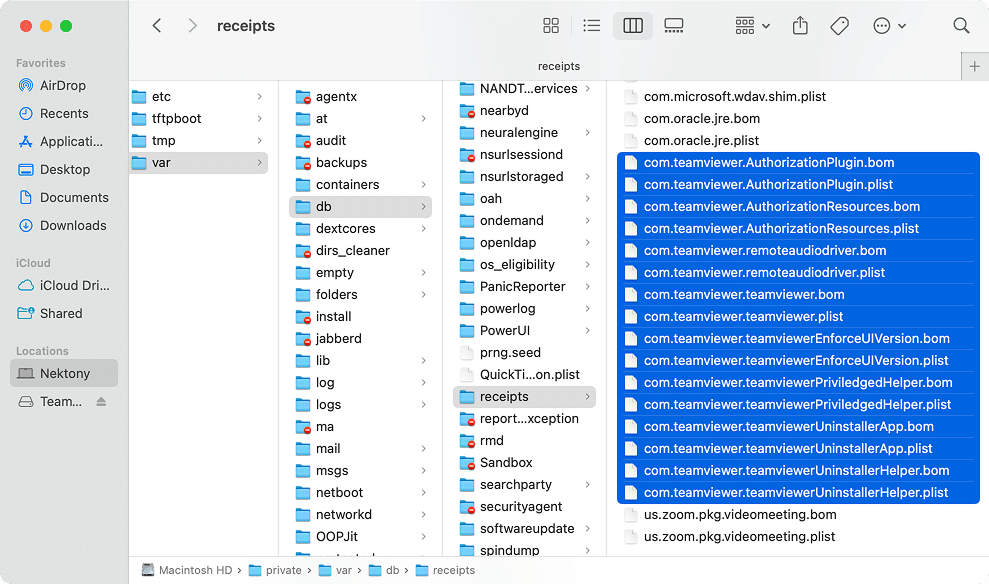Image resolution: width=989 pixels, height=584 pixels.
Task: Go back with the left chevron button
Action: (x=157, y=26)
